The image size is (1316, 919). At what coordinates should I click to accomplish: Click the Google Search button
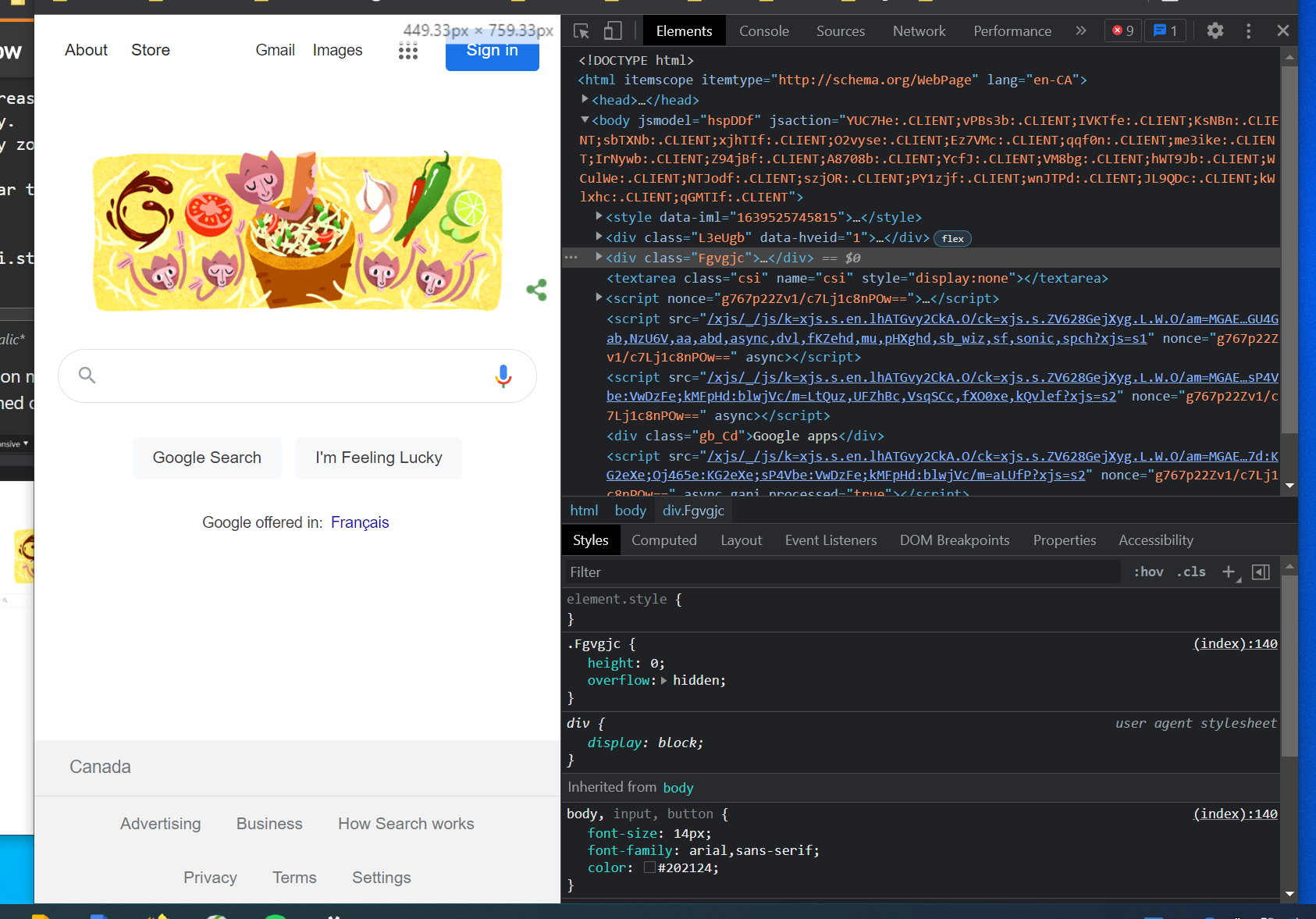[x=207, y=458]
